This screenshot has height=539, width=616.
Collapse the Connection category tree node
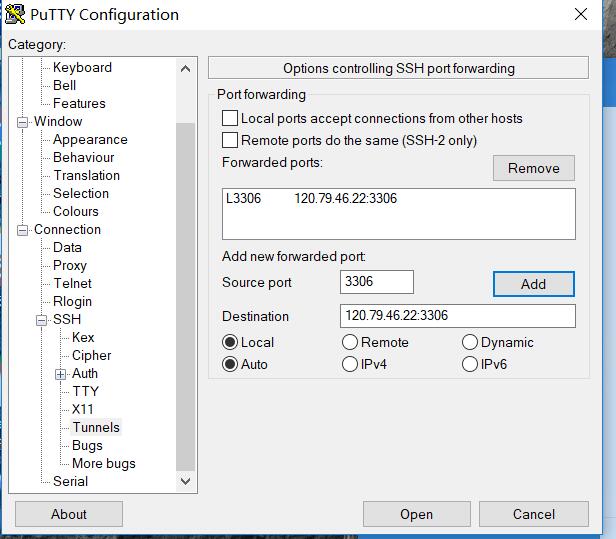point(22,230)
